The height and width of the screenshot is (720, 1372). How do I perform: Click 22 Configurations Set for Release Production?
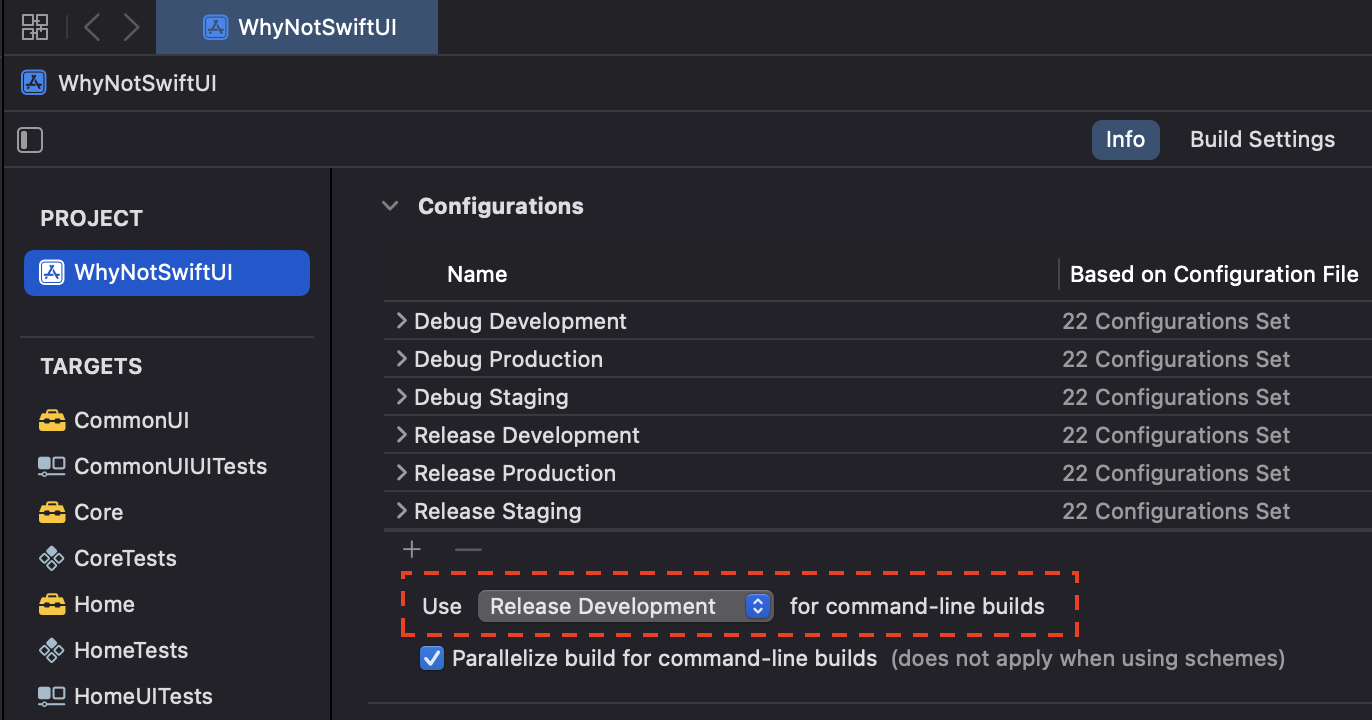coord(1176,473)
